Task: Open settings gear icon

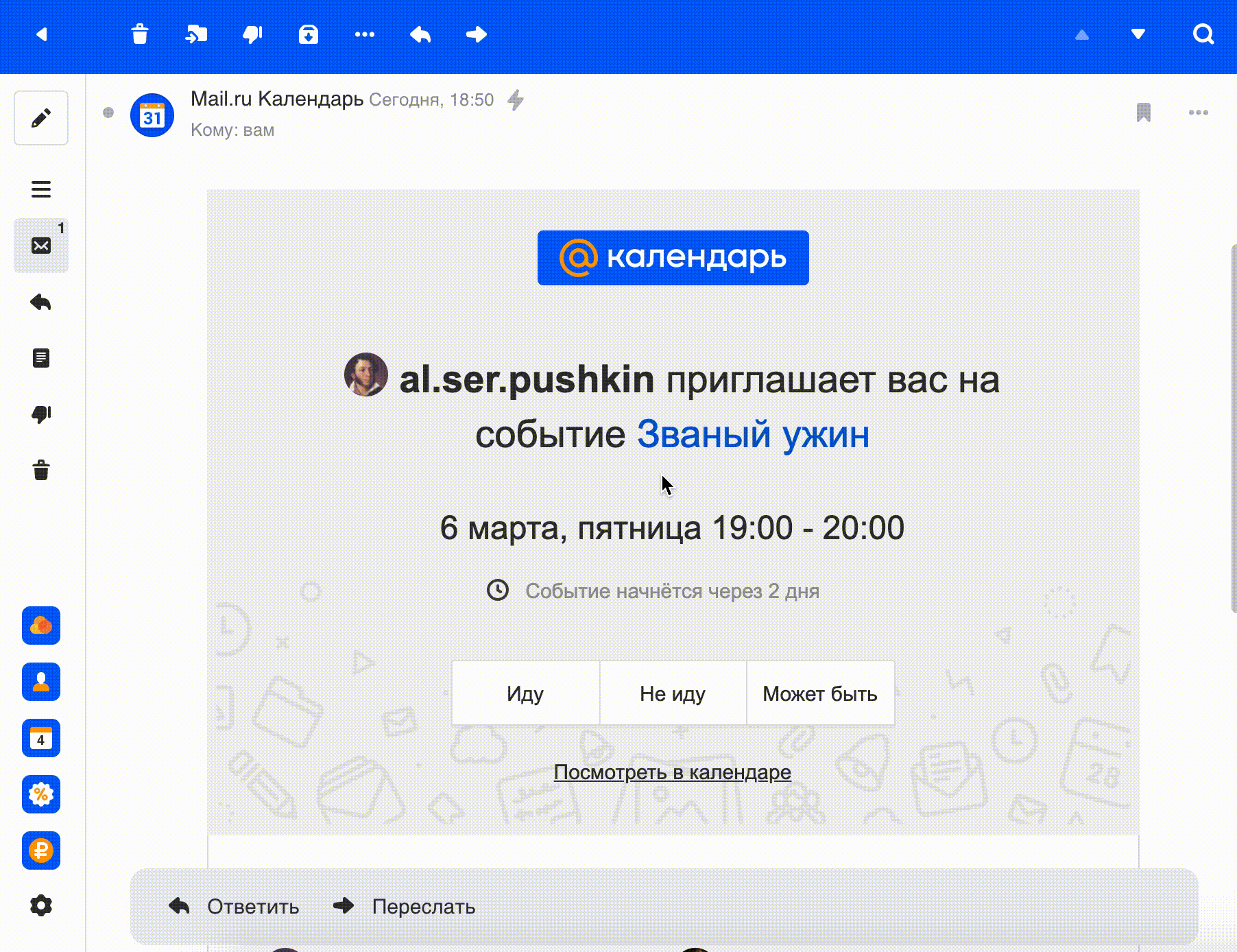Action: 41,905
